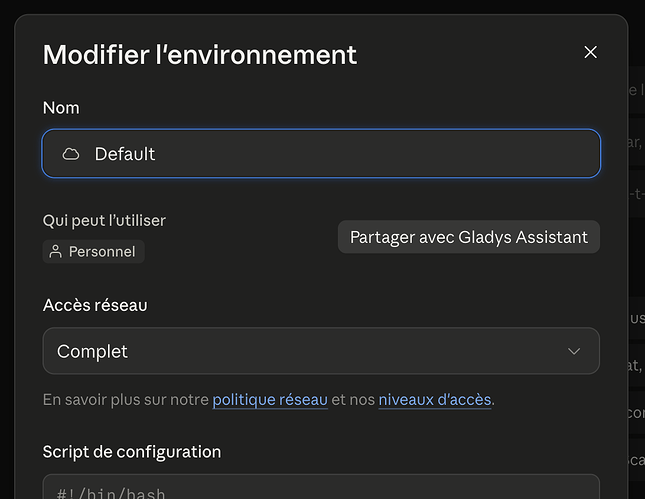This screenshot has width=645, height=499.
Task: Share environment with Gladys Assistant
Action: pyautogui.click(x=469, y=237)
